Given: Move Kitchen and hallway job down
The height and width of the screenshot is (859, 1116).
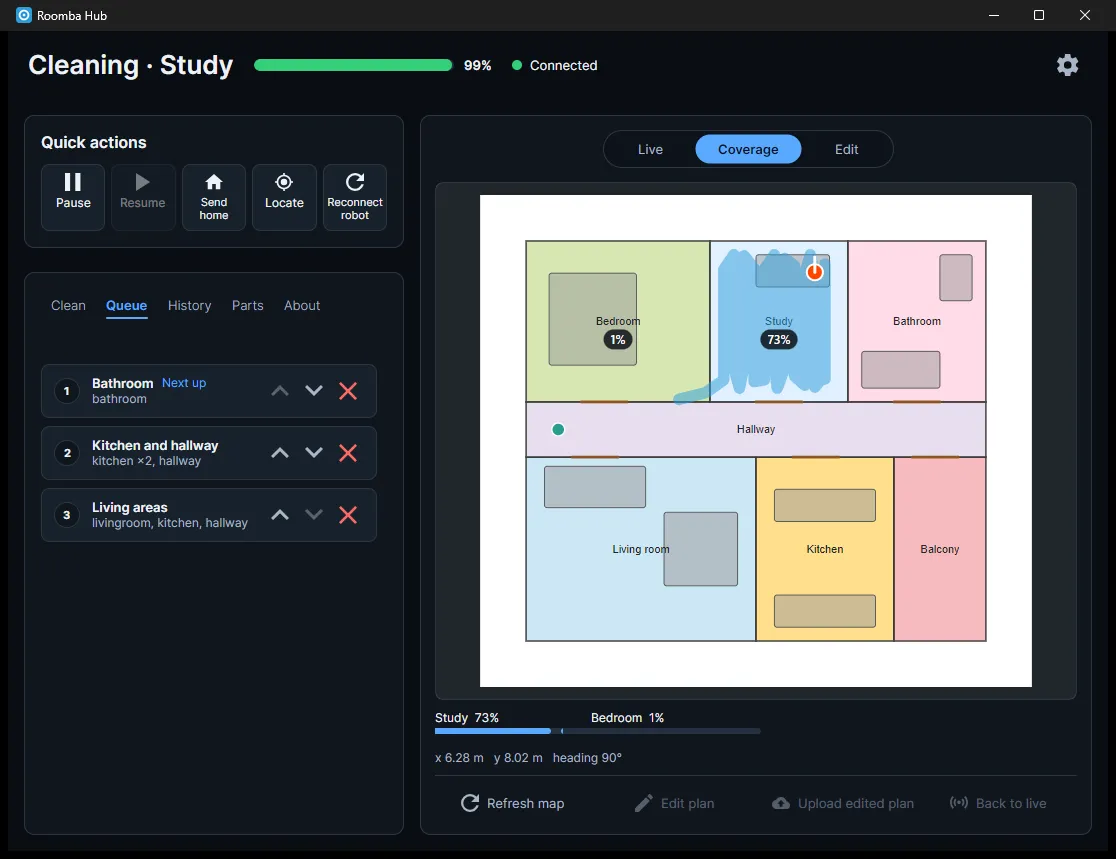Looking at the screenshot, I should [314, 453].
